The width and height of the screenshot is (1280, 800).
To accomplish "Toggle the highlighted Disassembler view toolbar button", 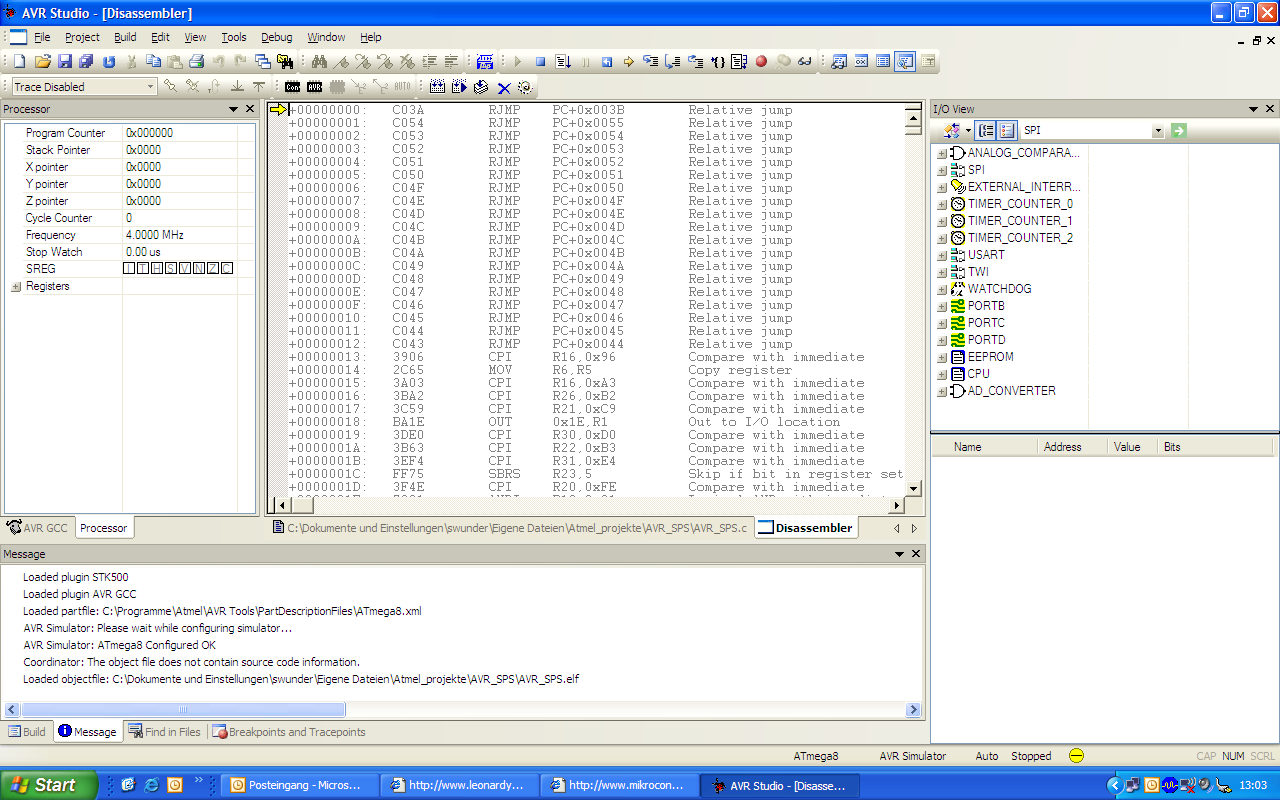I will pos(905,61).
